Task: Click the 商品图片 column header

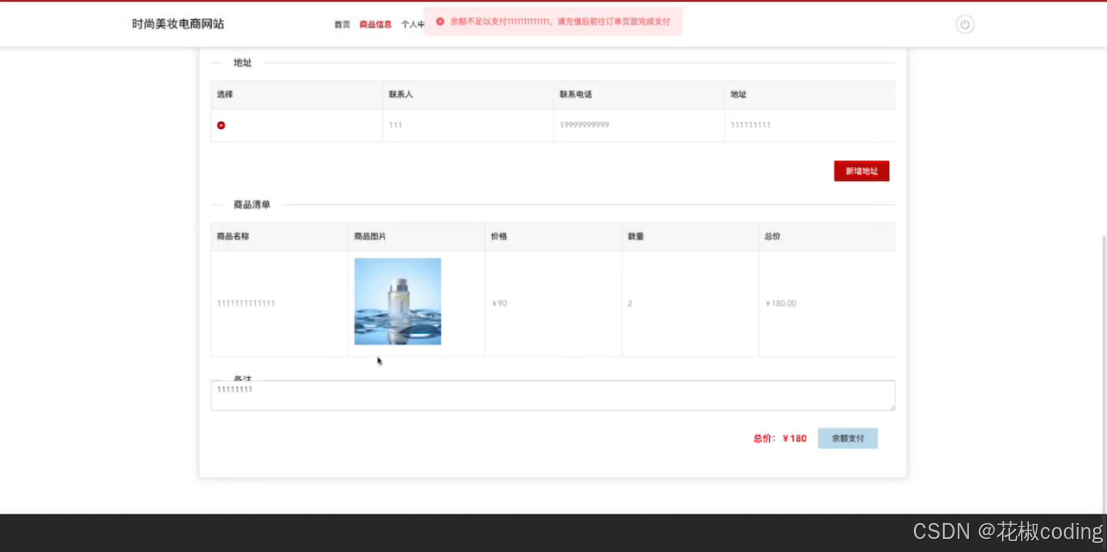Action: tap(370, 236)
